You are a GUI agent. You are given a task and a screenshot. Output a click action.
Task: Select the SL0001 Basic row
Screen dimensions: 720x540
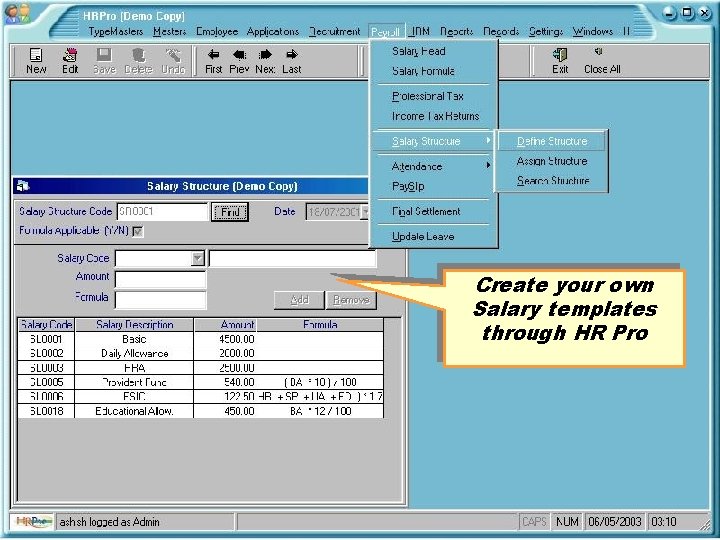pos(201,339)
